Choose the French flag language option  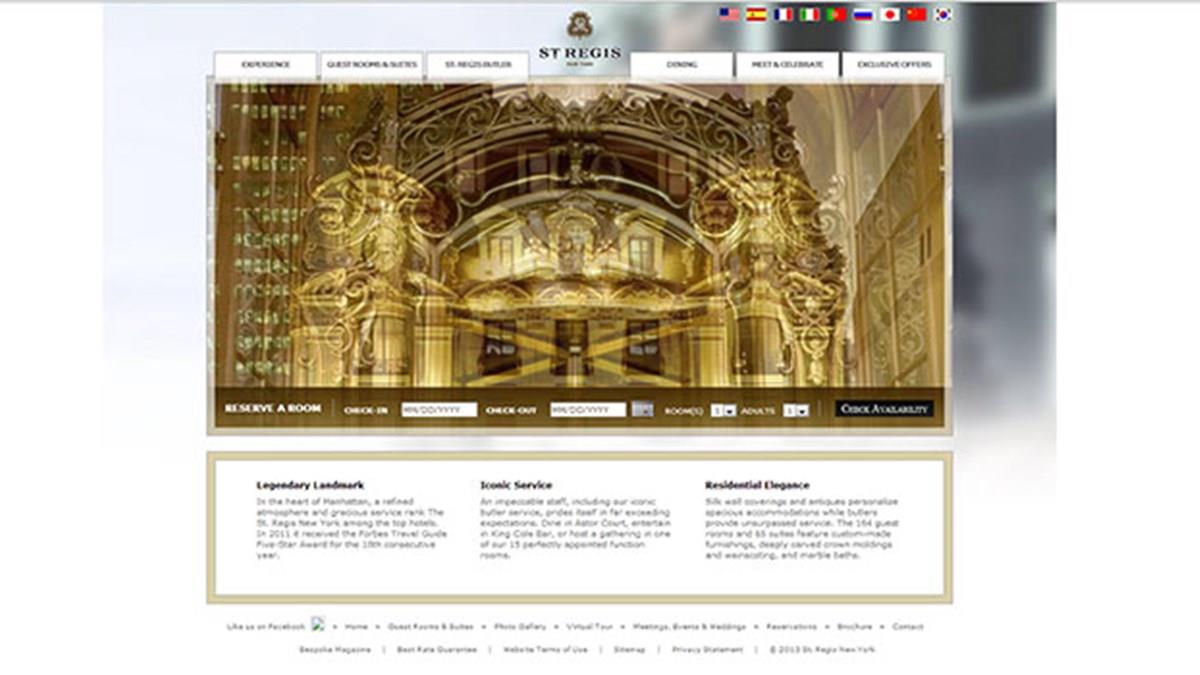[783, 14]
